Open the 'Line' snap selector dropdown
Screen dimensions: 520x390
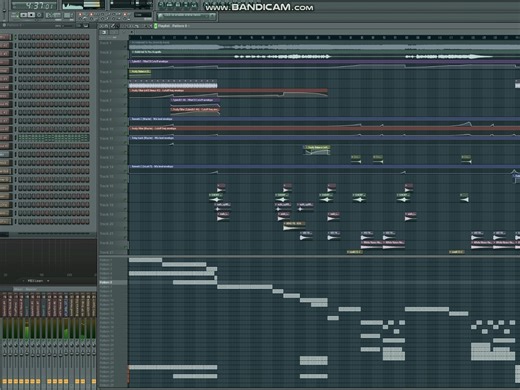(143, 15)
